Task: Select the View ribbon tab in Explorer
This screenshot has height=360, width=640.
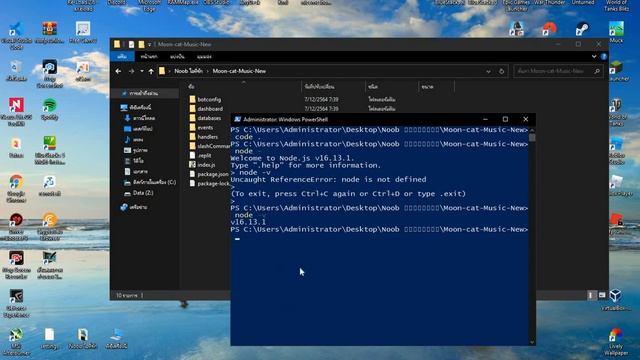Action: point(204,57)
